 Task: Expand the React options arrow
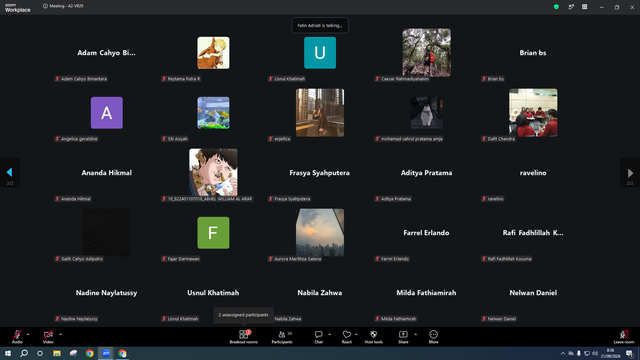click(x=356, y=334)
